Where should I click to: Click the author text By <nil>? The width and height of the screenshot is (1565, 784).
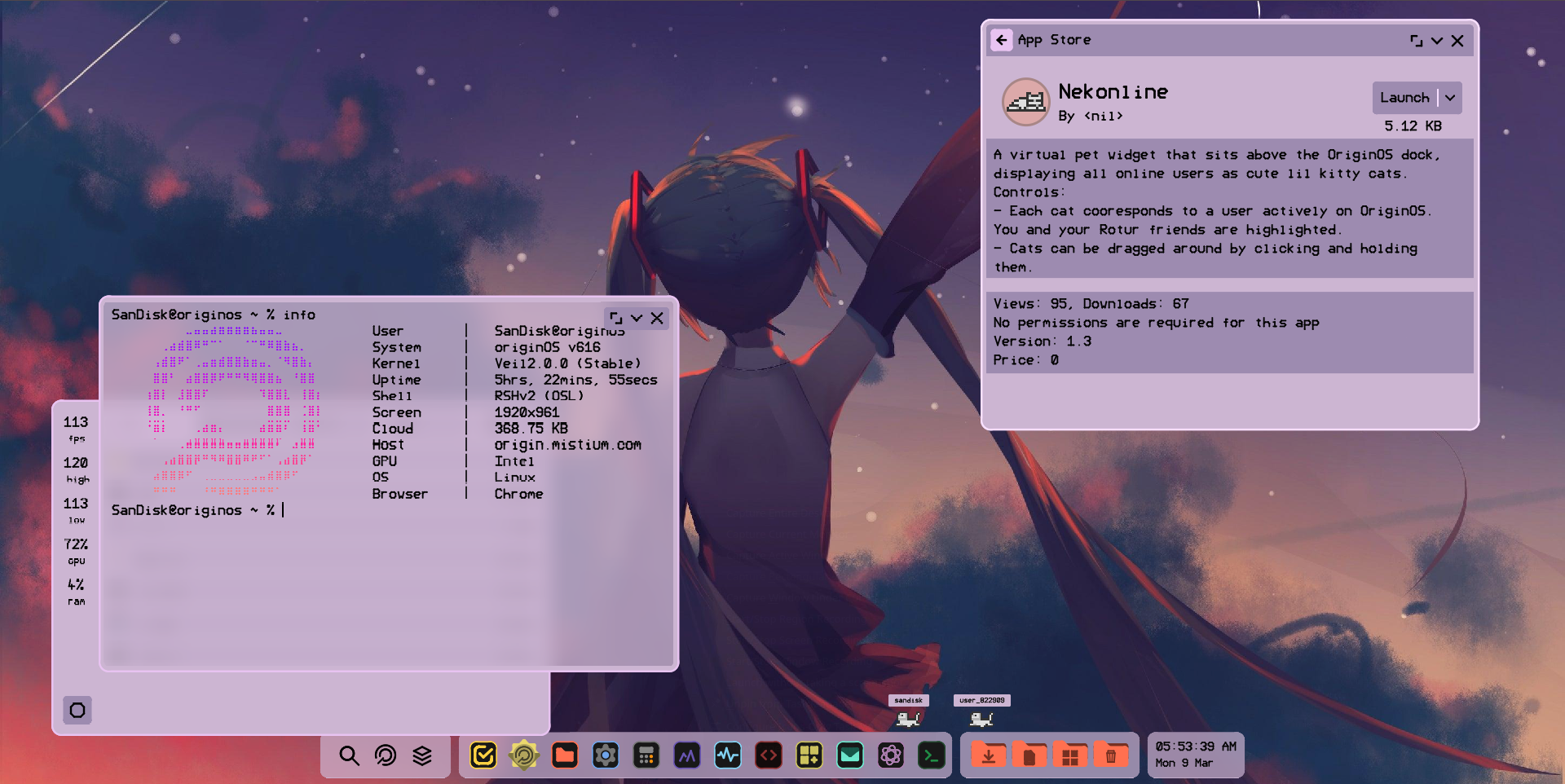pyautogui.click(x=1091, y=117)
